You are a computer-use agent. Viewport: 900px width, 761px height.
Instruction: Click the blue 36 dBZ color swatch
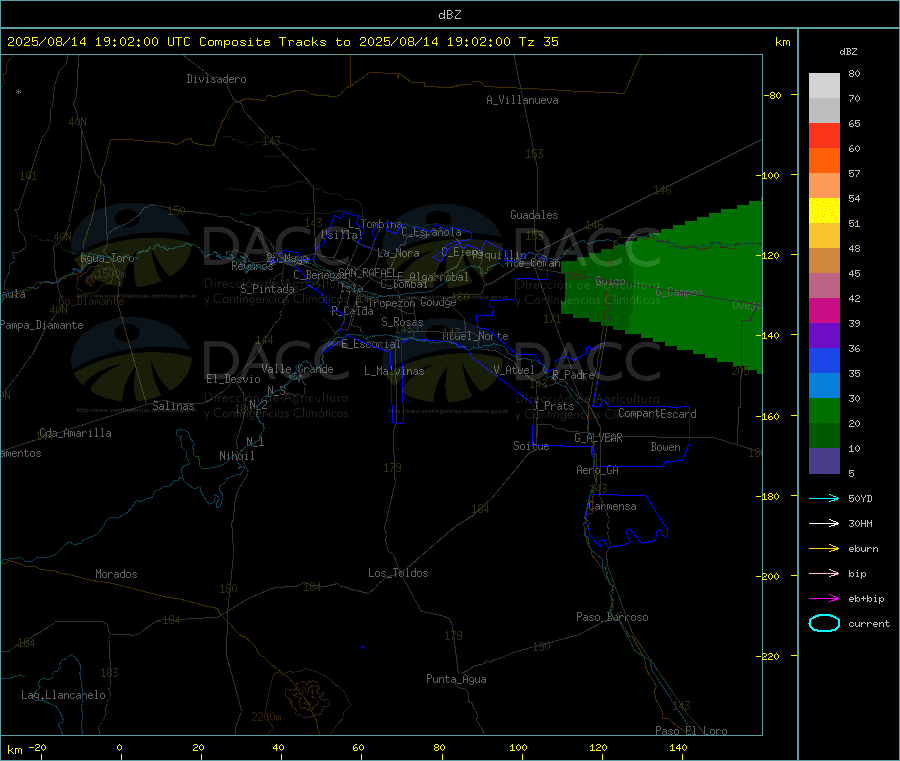tap(824, 360)
